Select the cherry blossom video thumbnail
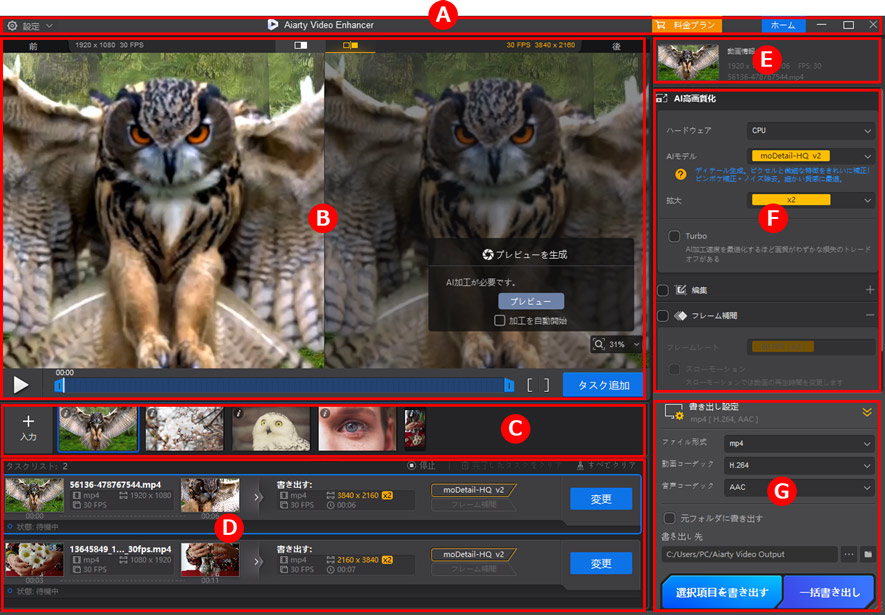This screenshot has width=885, height=615. click(185, 429)
